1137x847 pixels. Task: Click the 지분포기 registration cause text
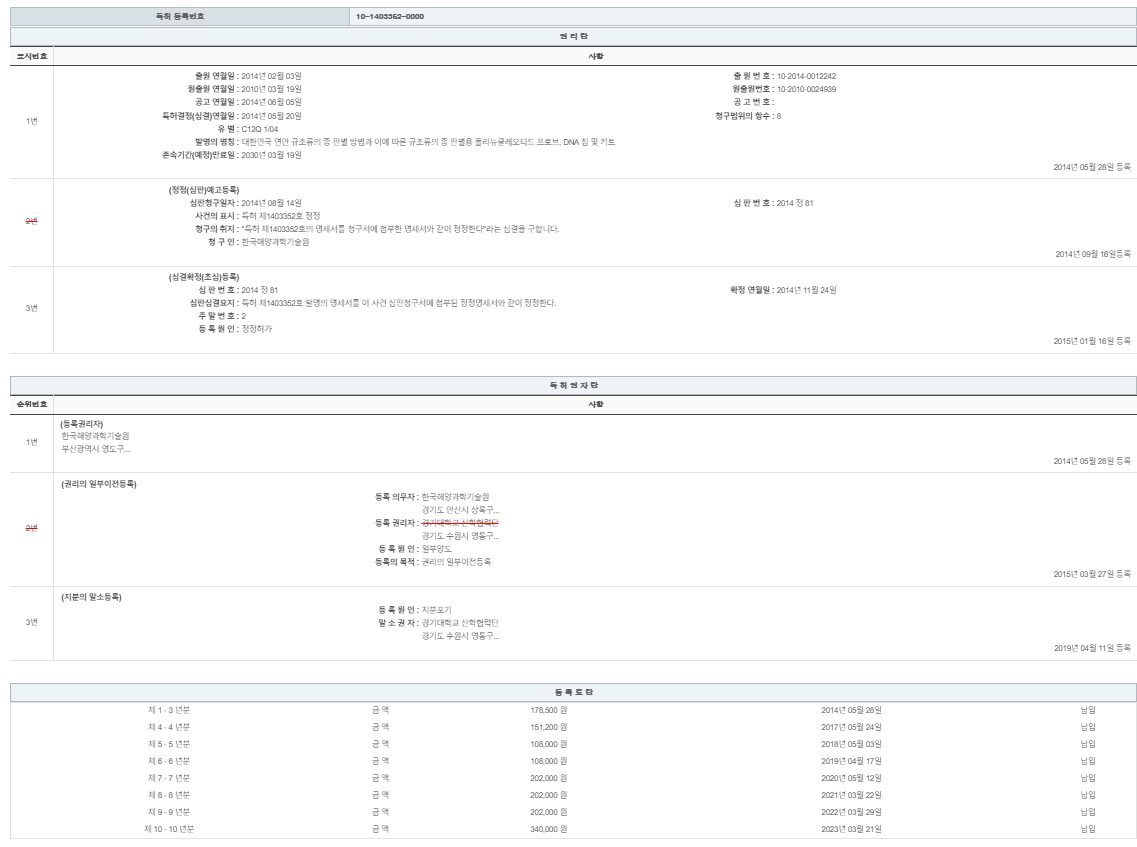point(436,609)
